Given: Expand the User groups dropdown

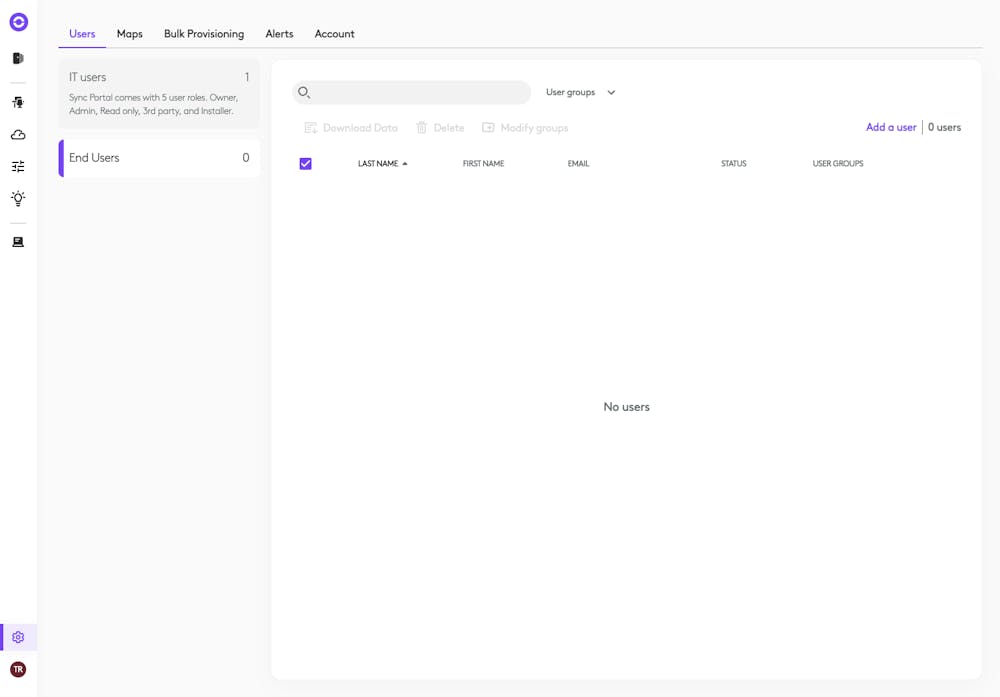Looking at the screenshot, I should click(580, 91).
